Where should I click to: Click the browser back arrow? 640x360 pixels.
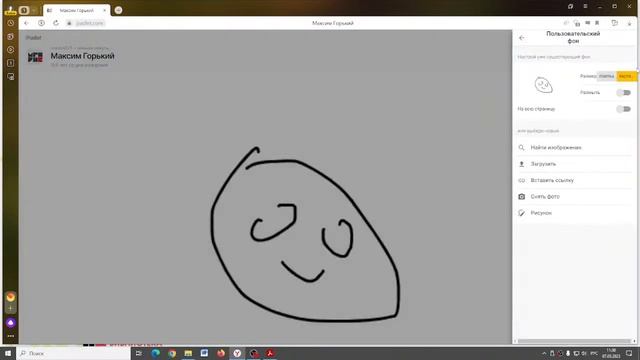27,23
